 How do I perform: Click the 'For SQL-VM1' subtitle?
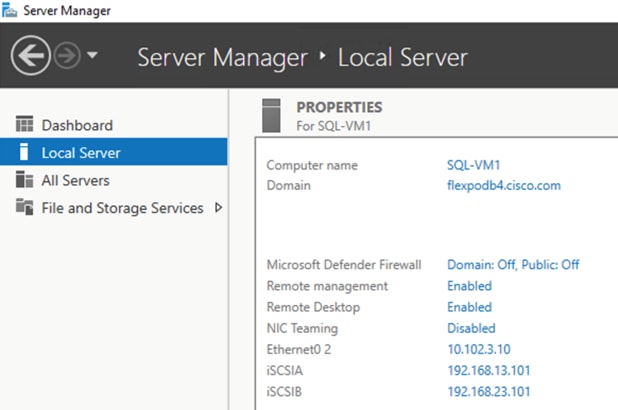pos(333,126)
